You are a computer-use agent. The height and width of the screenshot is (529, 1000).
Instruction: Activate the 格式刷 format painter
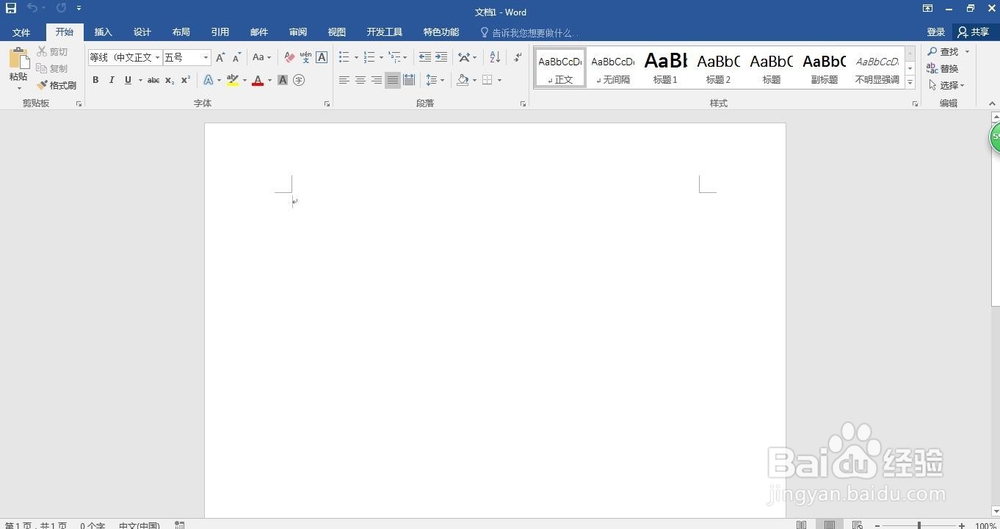pyautogui.click(x=57, y=85)
